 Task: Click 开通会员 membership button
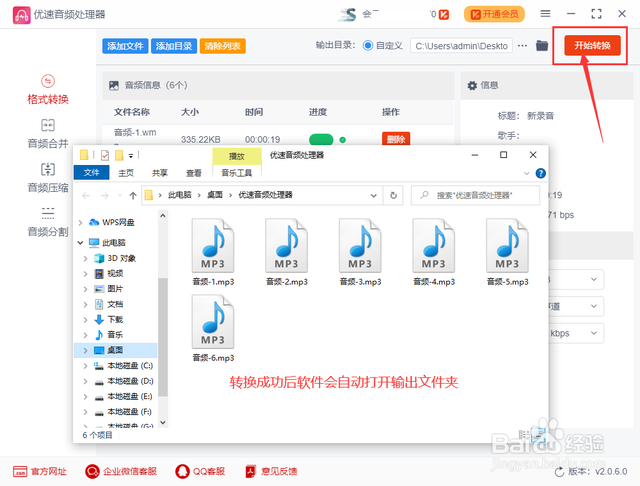(x=494, y=14)
